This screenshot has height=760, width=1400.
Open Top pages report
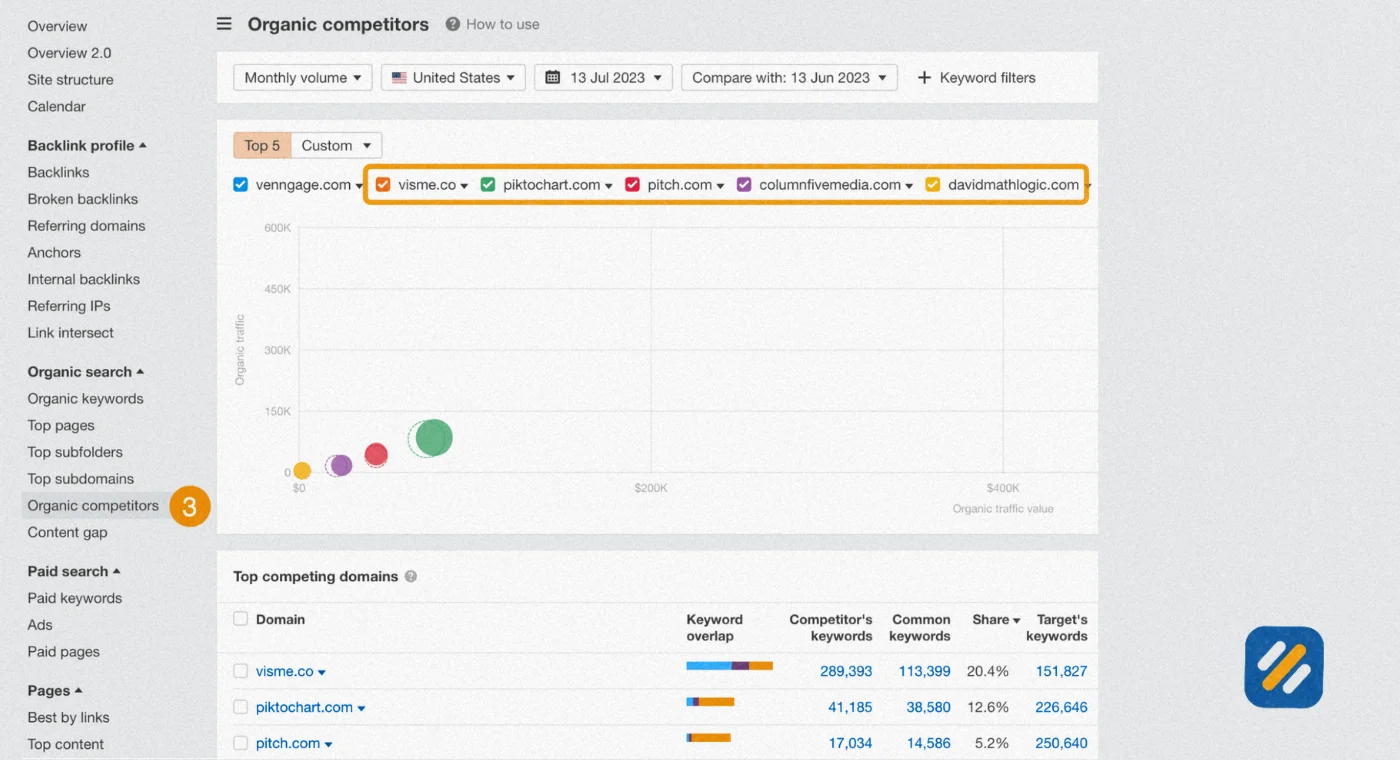click(x=61, y=425)
